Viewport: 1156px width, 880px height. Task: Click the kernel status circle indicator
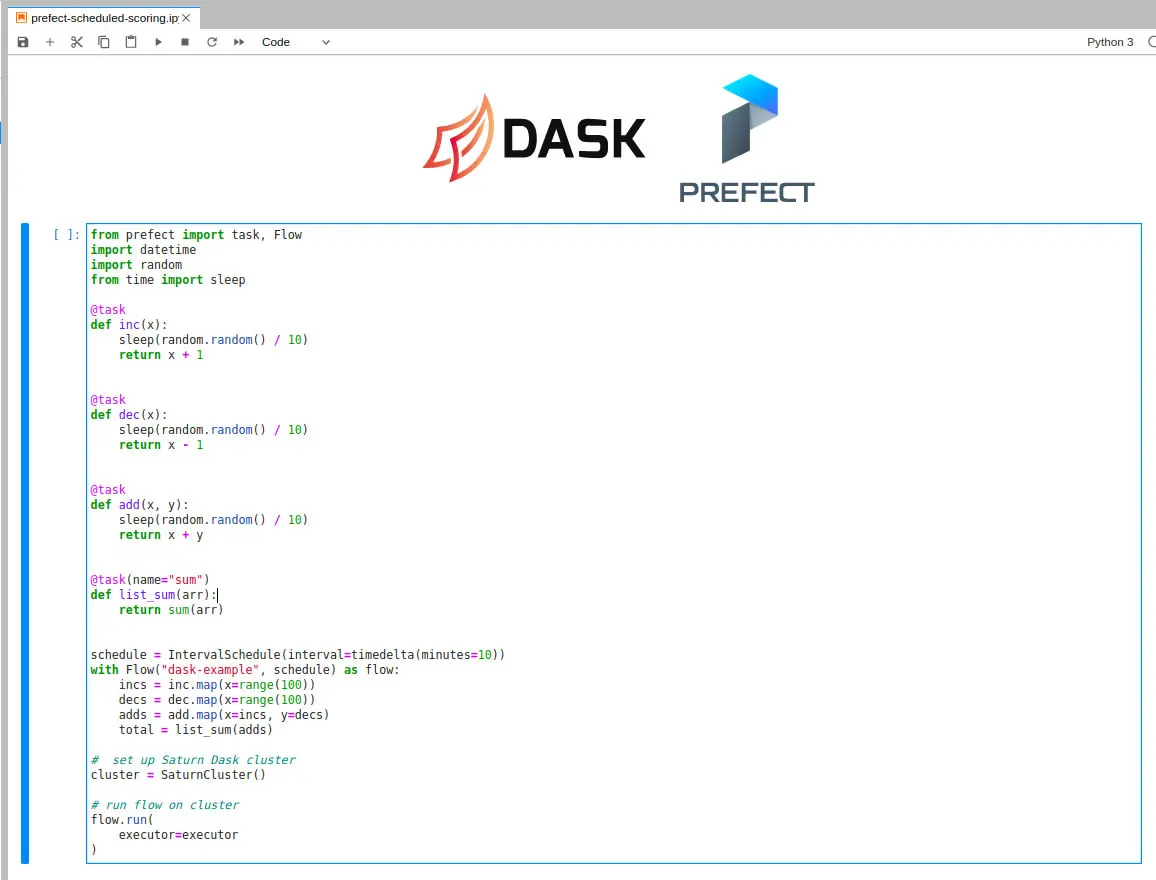point(1151,42)
